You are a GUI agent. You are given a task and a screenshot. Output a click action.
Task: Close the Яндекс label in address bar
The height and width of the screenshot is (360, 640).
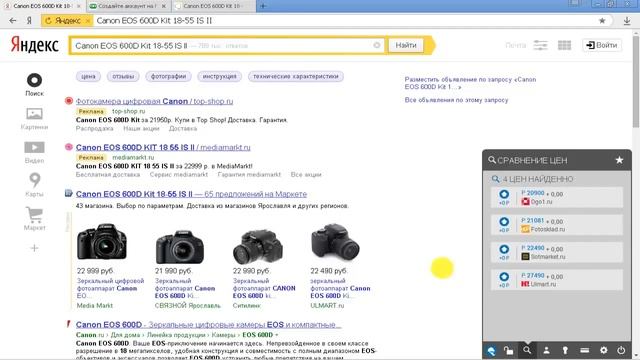point(87,21)
